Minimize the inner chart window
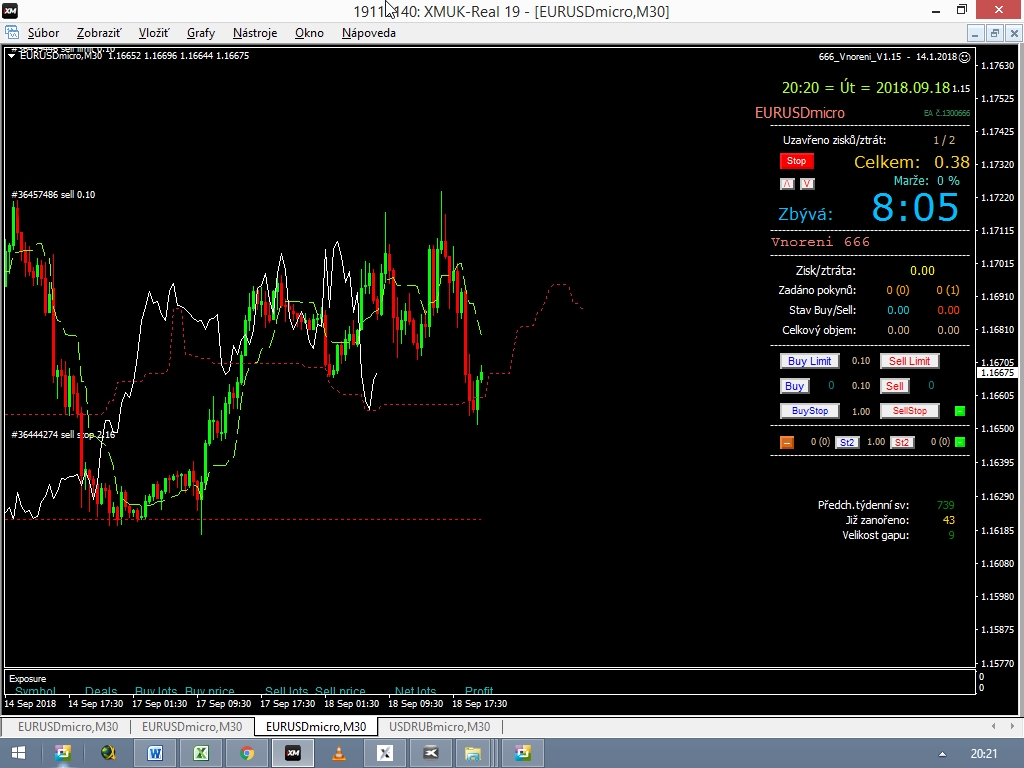Screen dimensions: 1024x768 pos(975,33)
